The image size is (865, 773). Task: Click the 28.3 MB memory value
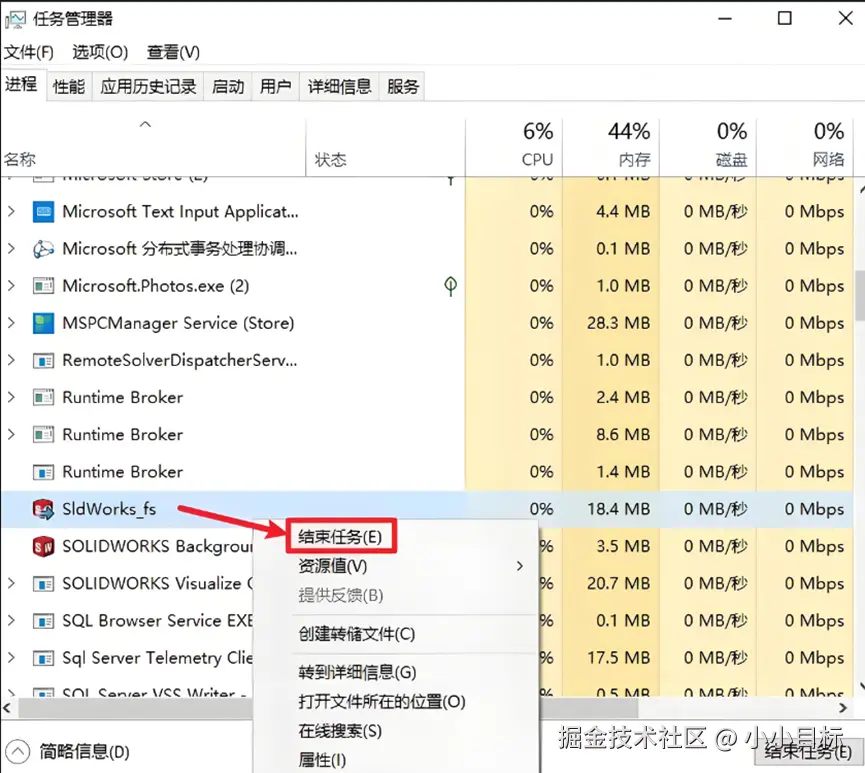618,323
